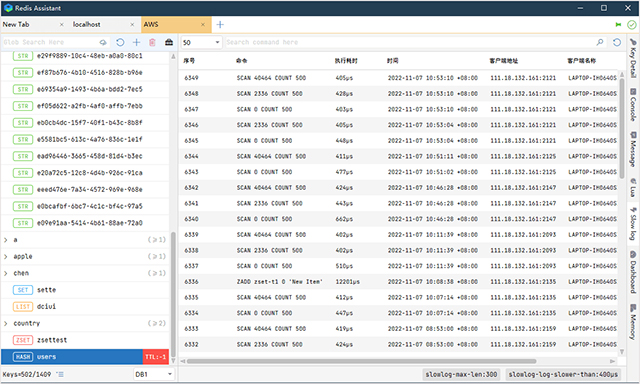Click the second table column header 命令
Screen dimensions: 640x384
pyautogui.click(x=242, y=61)
